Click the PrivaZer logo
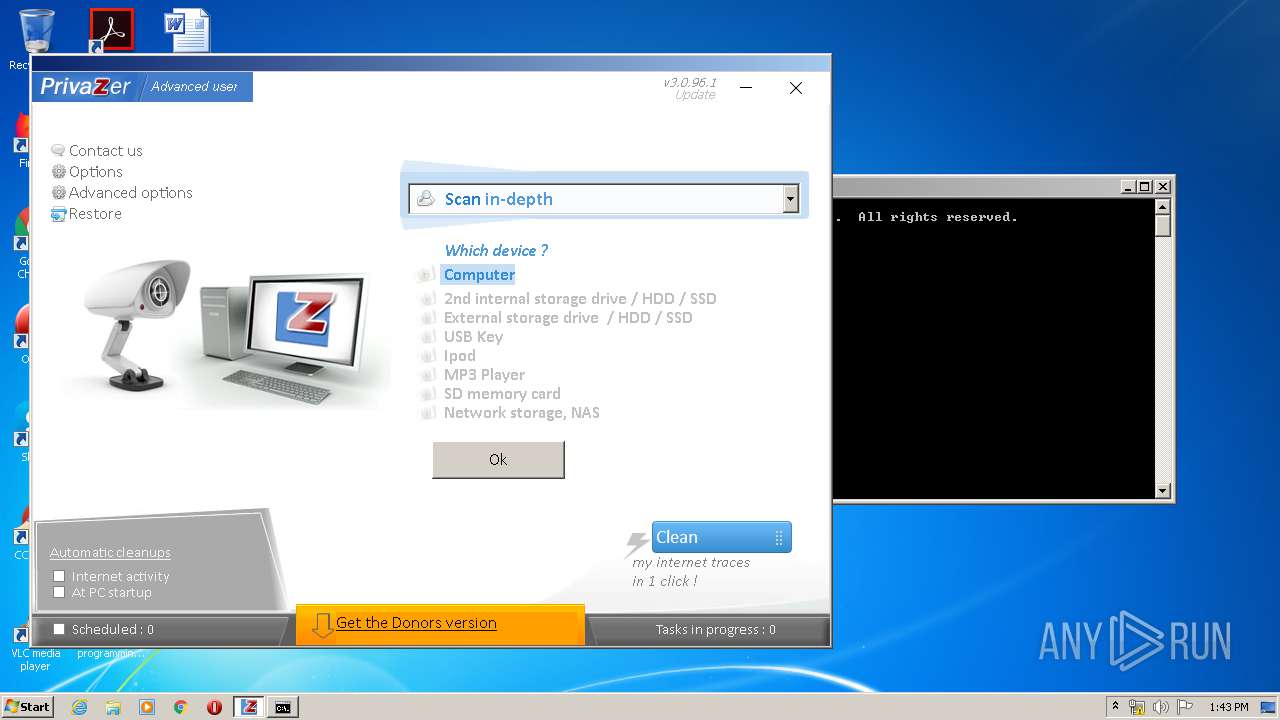The image size is (1280, 720). coord(85,87)
